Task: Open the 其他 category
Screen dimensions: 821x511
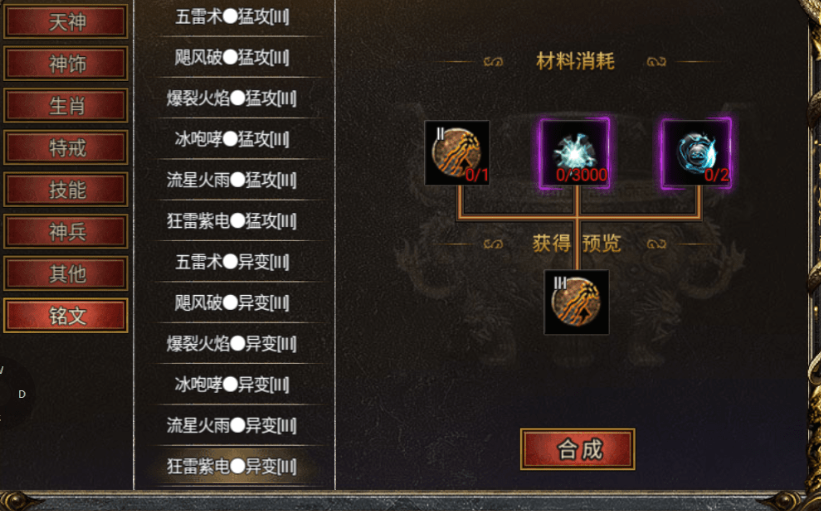Action: 66,273
